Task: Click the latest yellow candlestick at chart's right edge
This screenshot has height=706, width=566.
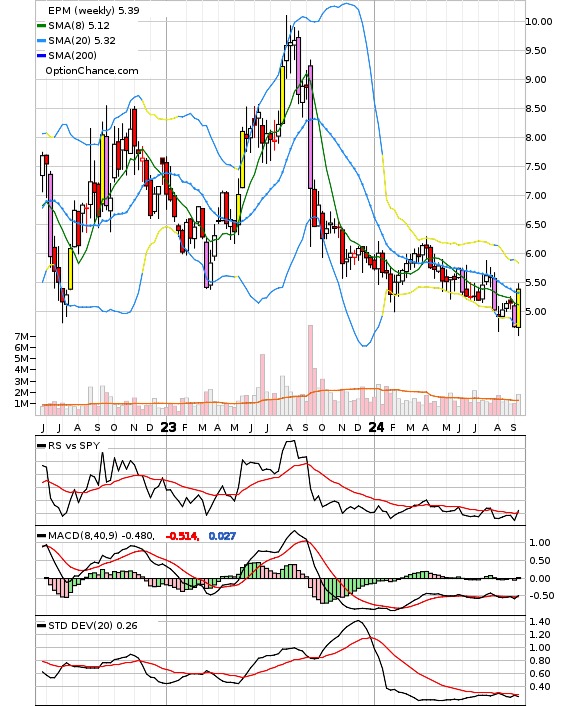Action: (519, 308)
